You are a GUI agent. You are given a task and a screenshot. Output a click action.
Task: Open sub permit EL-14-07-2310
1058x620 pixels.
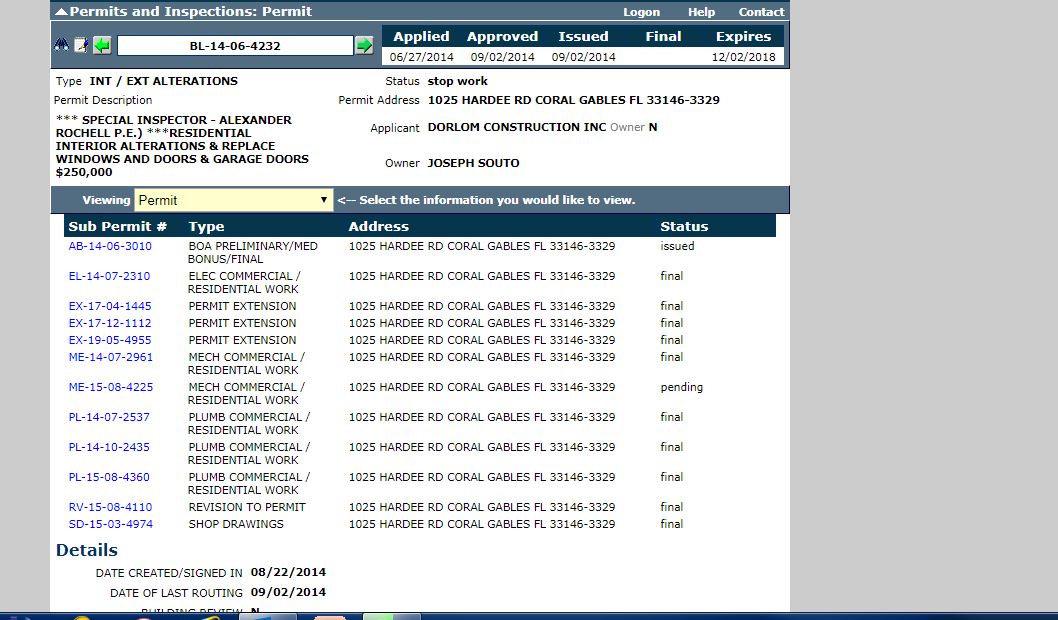[109, 276]
